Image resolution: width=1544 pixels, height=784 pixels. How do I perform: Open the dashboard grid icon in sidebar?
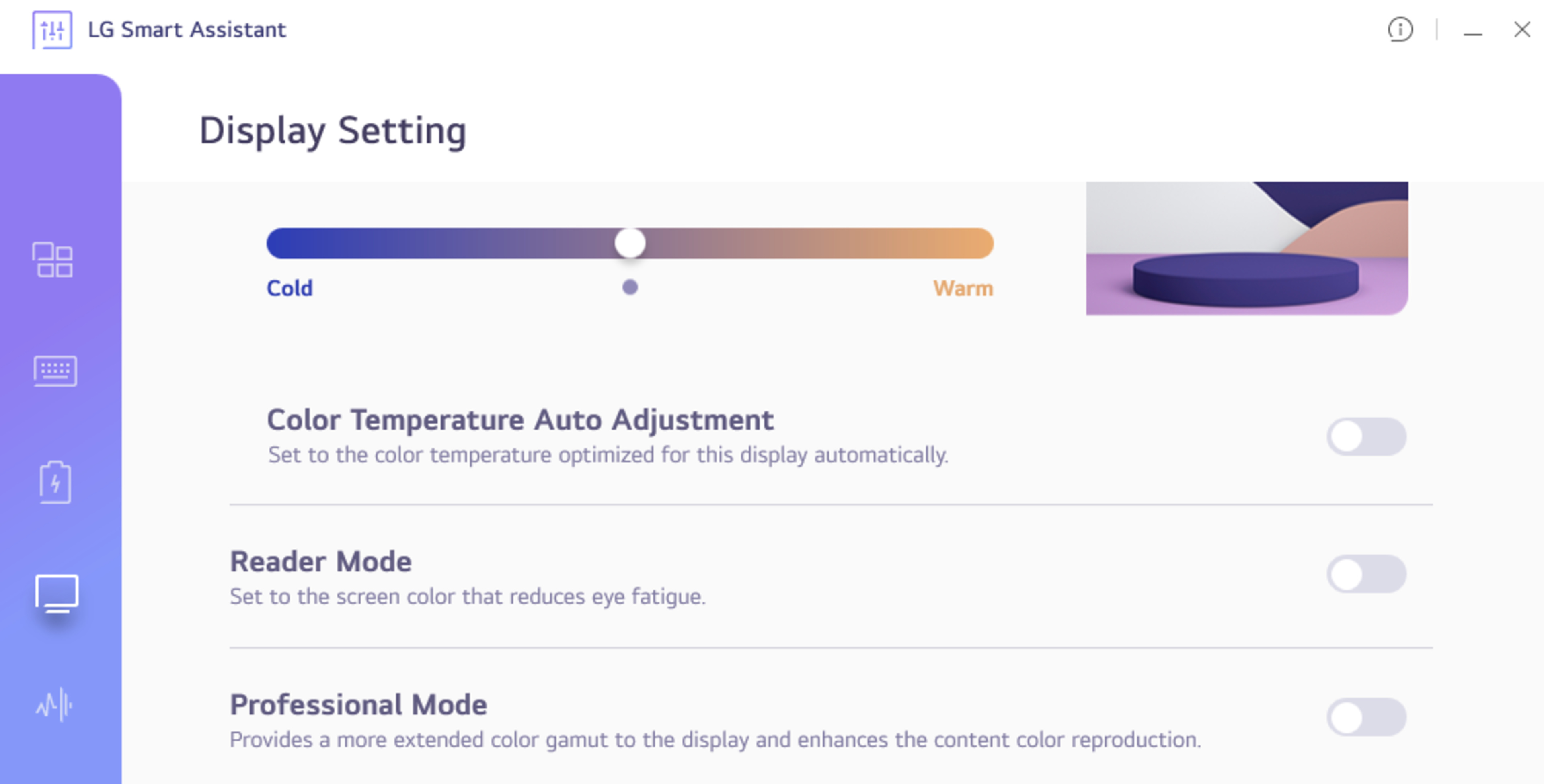pos(53,260)
